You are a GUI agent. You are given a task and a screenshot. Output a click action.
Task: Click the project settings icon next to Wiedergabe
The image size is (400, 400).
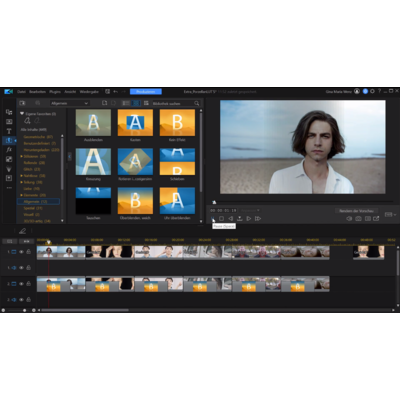107,91
